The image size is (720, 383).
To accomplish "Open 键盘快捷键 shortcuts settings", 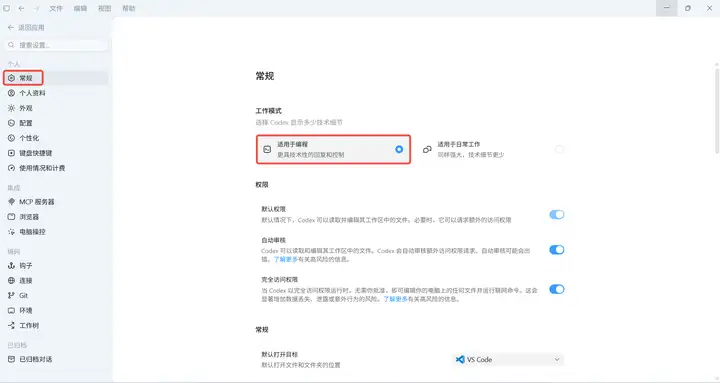I will tap(56, 153).
